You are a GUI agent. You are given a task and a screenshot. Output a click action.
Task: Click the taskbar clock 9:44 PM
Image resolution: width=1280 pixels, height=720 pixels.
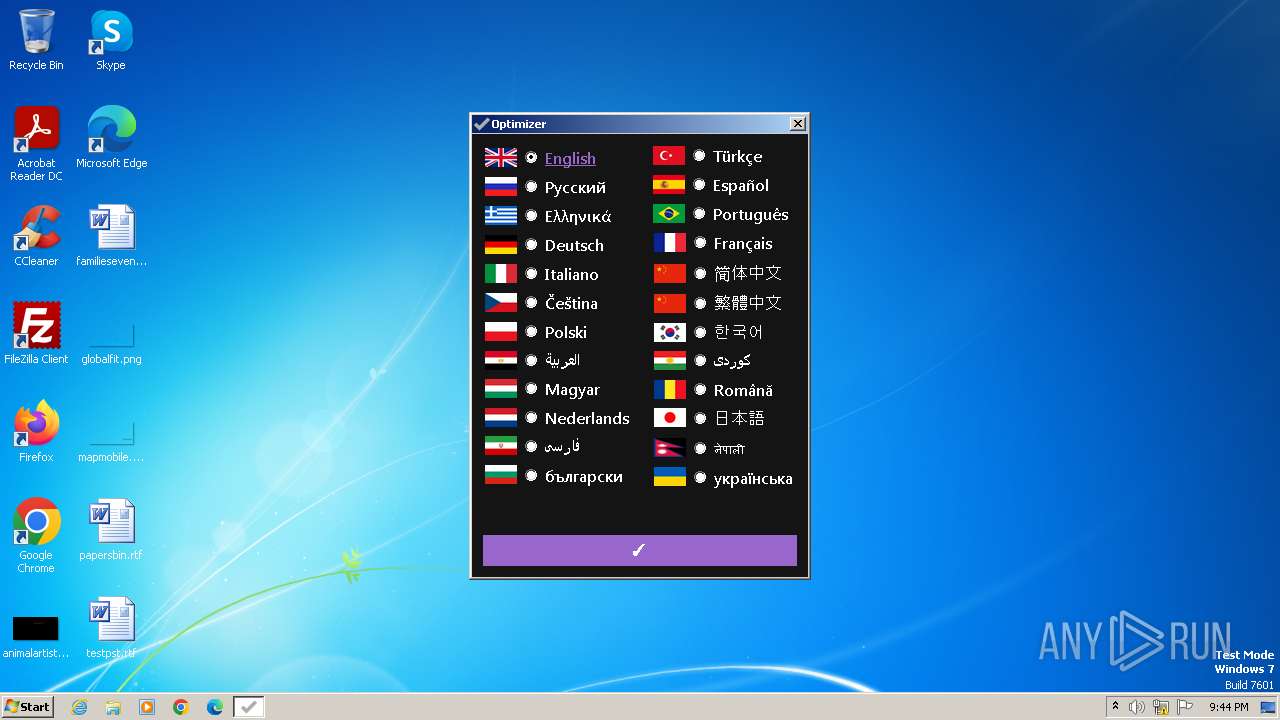pyautogui.click(x=1228, y=707)
